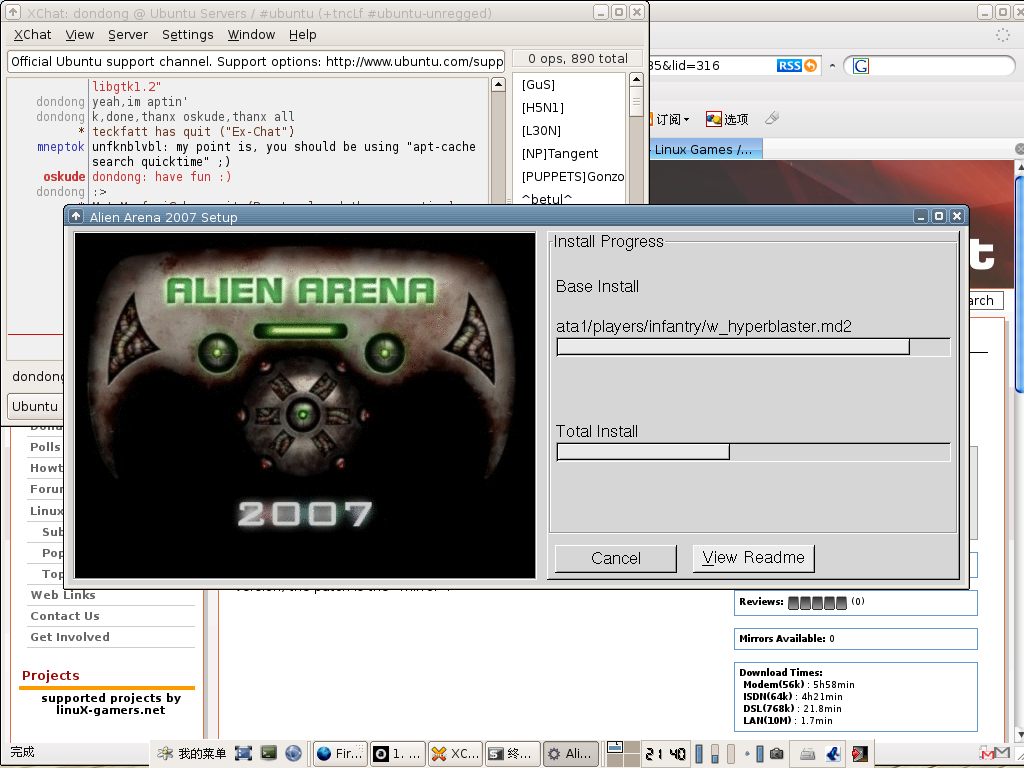This screenshot has height=768, width=1024.
Task: Click the printer icon in the system tray
Action: 808,754
